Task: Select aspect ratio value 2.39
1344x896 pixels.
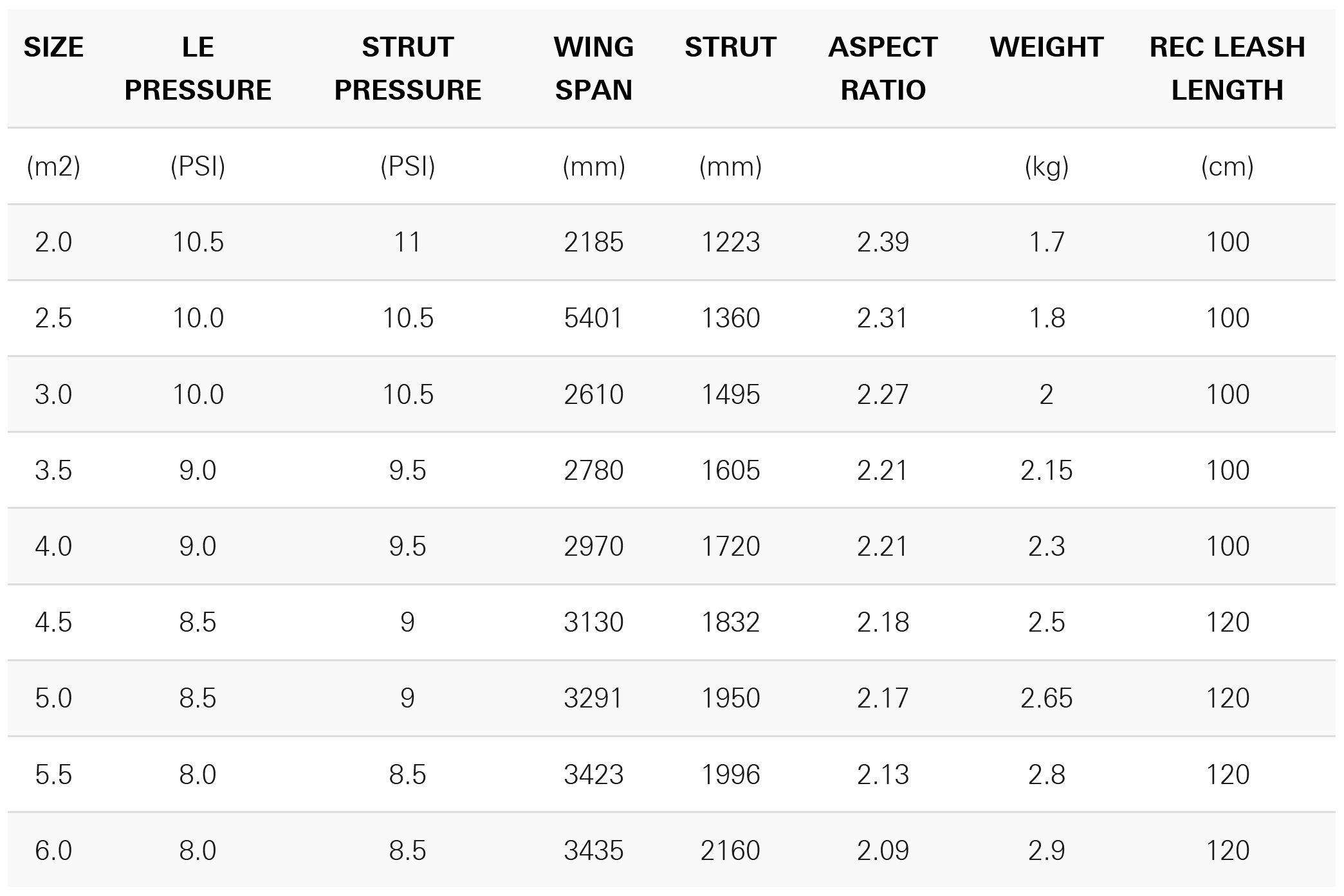Action: 882,242
